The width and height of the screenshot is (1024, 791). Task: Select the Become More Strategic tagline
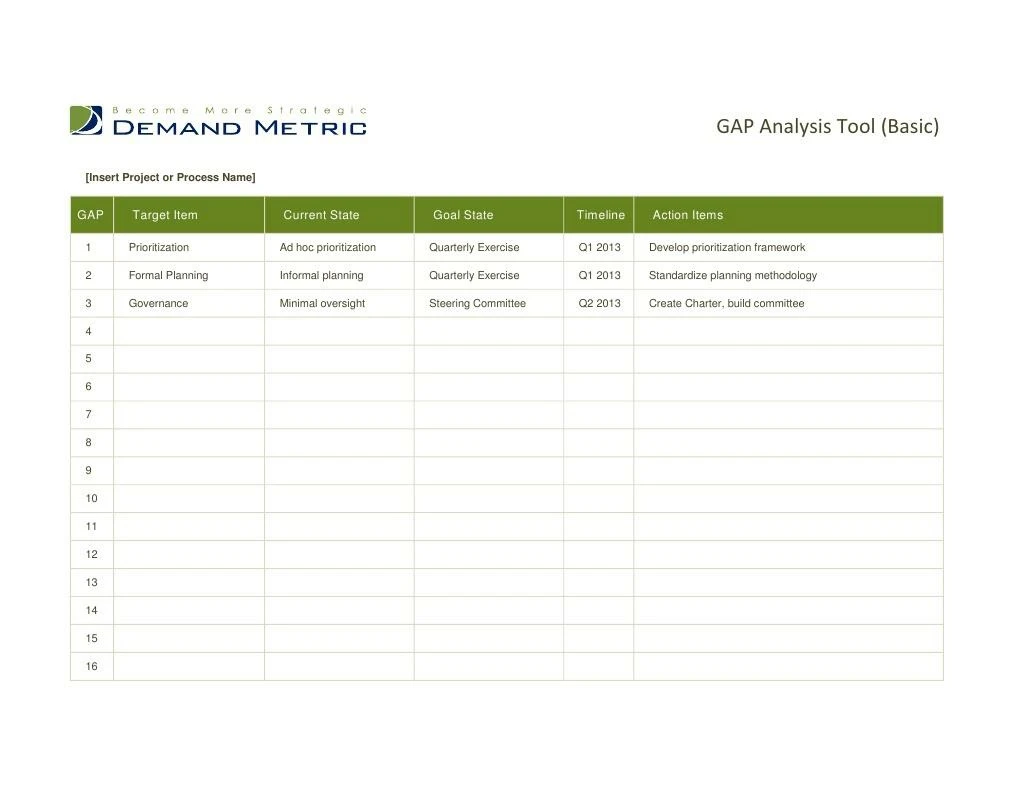tap(241, 109)
